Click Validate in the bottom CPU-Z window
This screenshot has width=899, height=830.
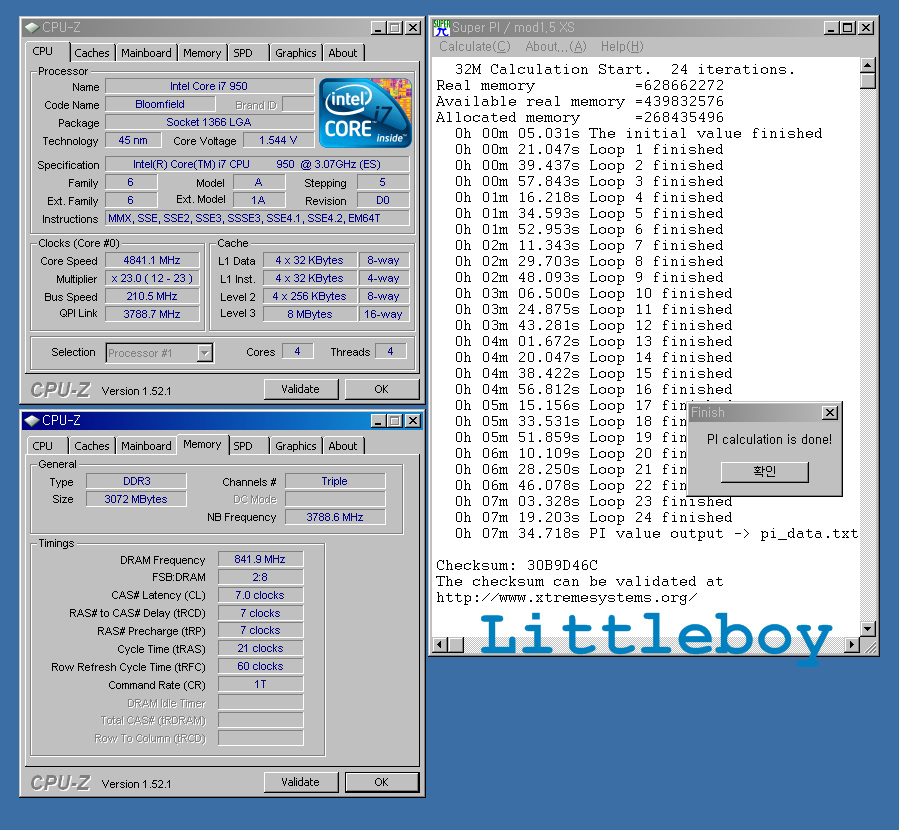pyautogui.click(x=300, y=782)
